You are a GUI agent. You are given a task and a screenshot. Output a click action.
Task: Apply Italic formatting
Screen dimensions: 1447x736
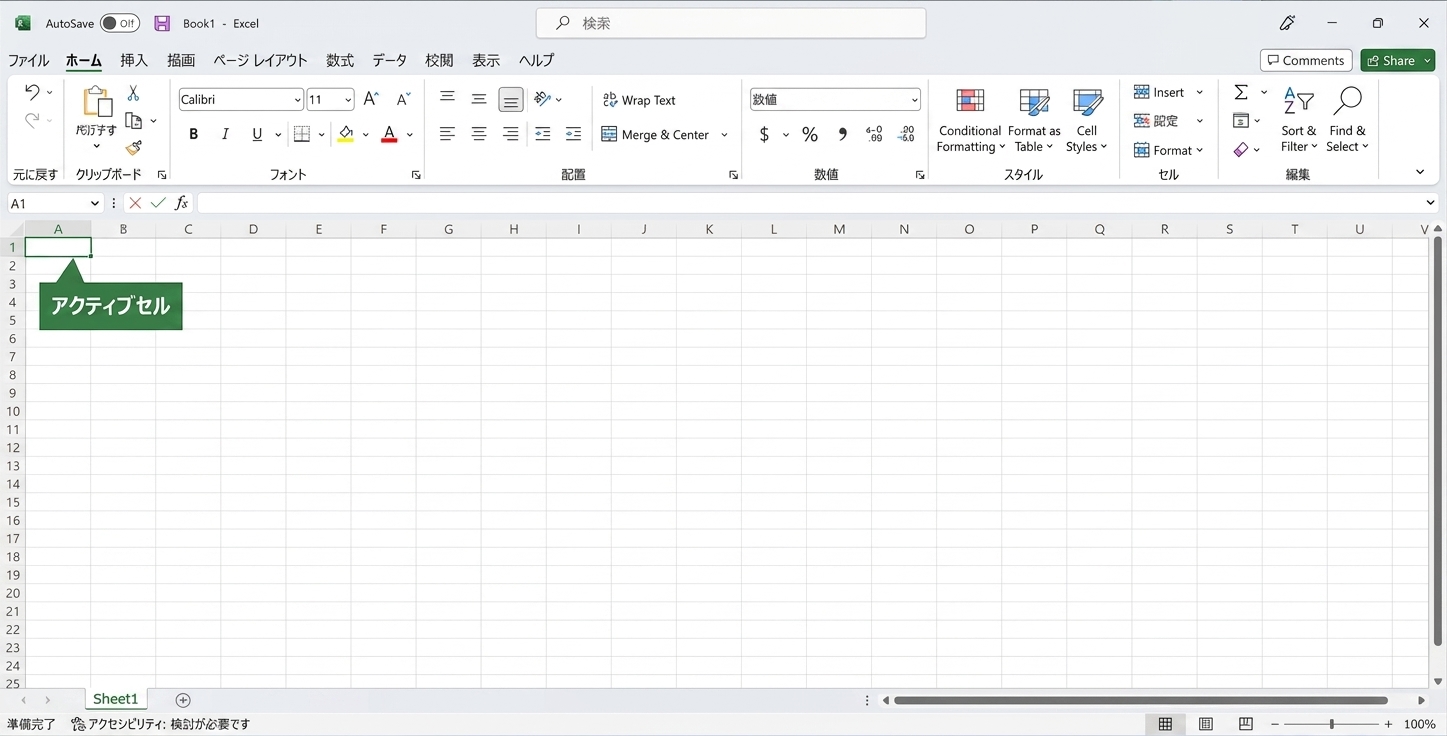[x=225, y=134]
